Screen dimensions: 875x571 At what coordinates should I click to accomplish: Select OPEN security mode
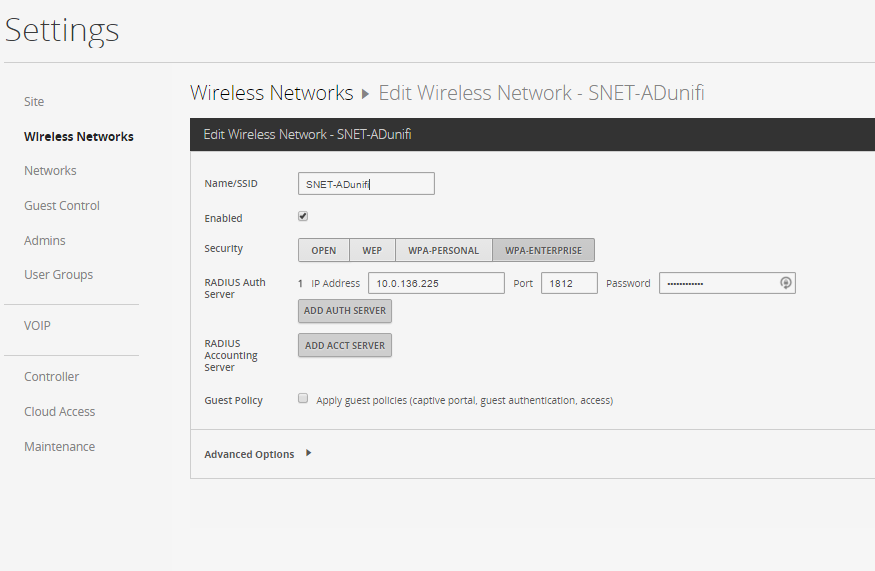point(324,250)
